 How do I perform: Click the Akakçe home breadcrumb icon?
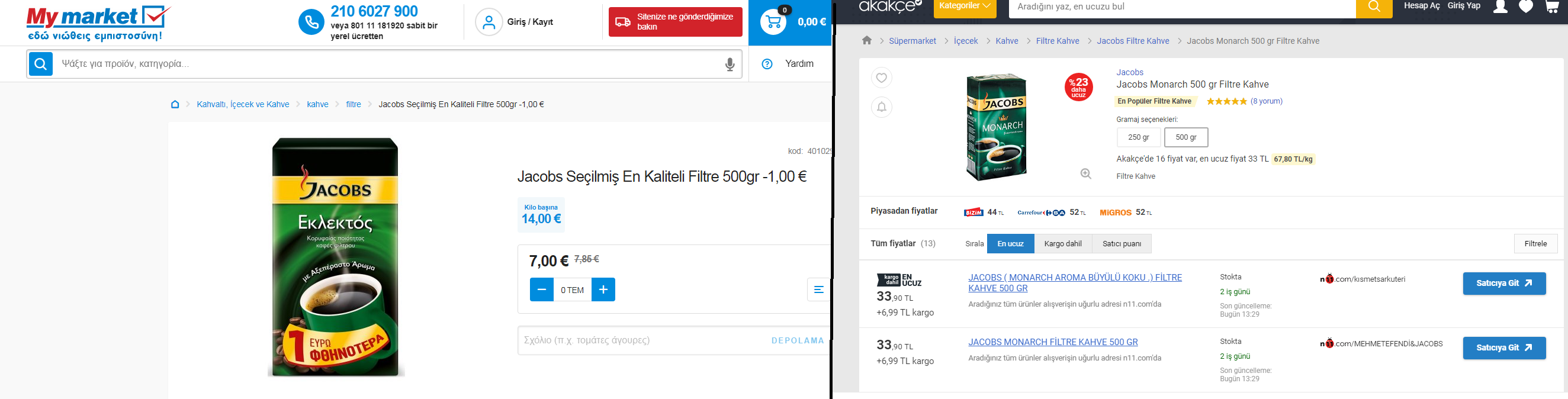(867, 40)
